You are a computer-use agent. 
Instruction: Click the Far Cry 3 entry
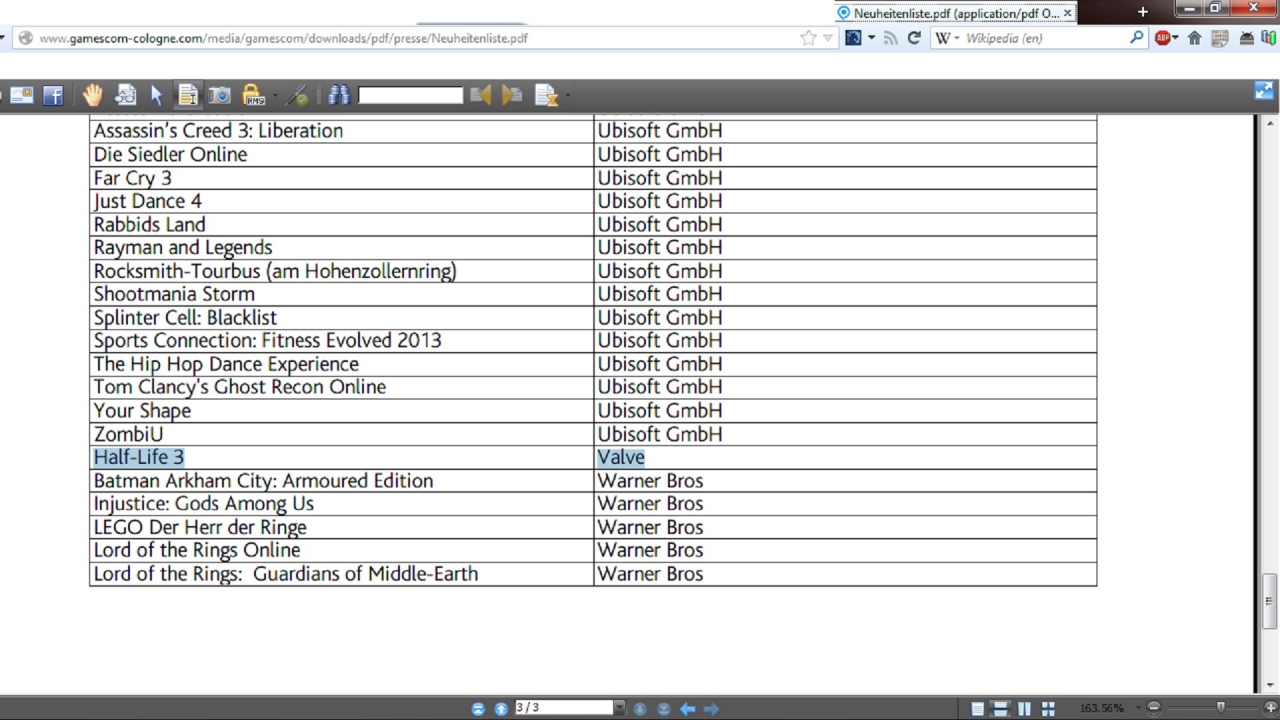(x=133, y=178)
